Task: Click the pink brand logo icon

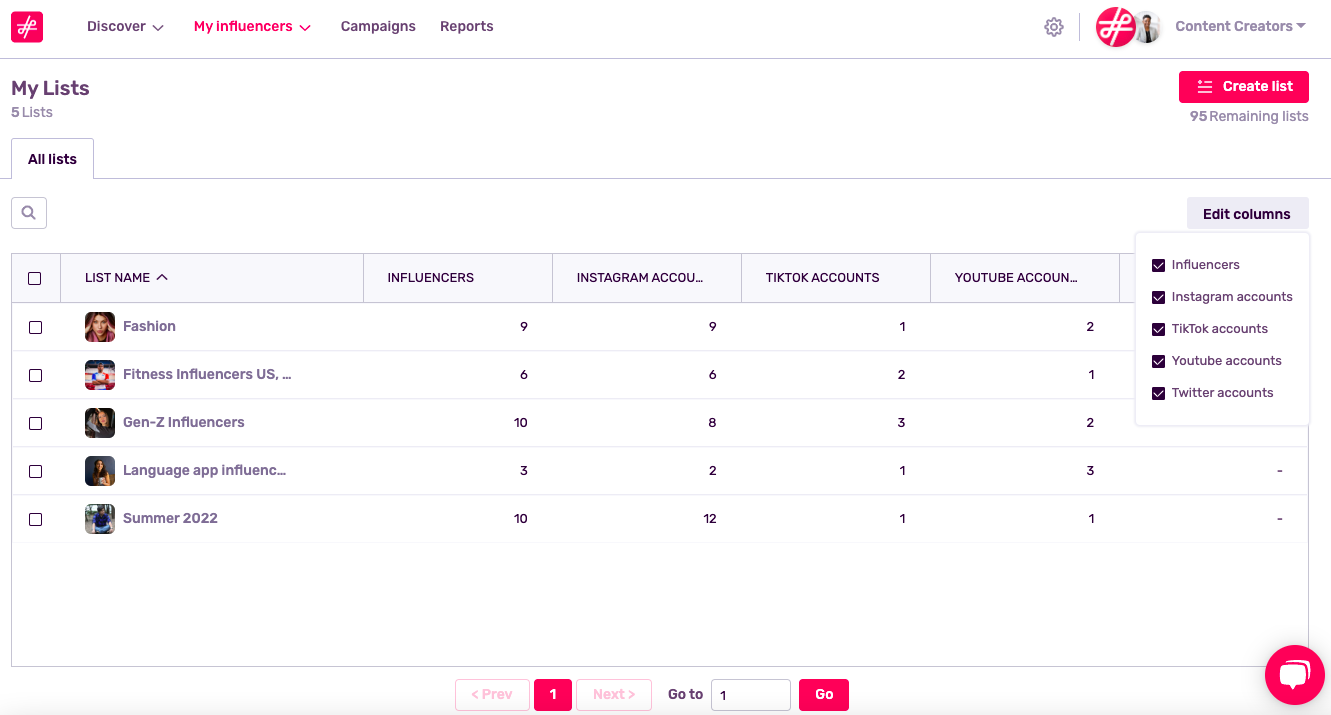Action: coord(26,27)
